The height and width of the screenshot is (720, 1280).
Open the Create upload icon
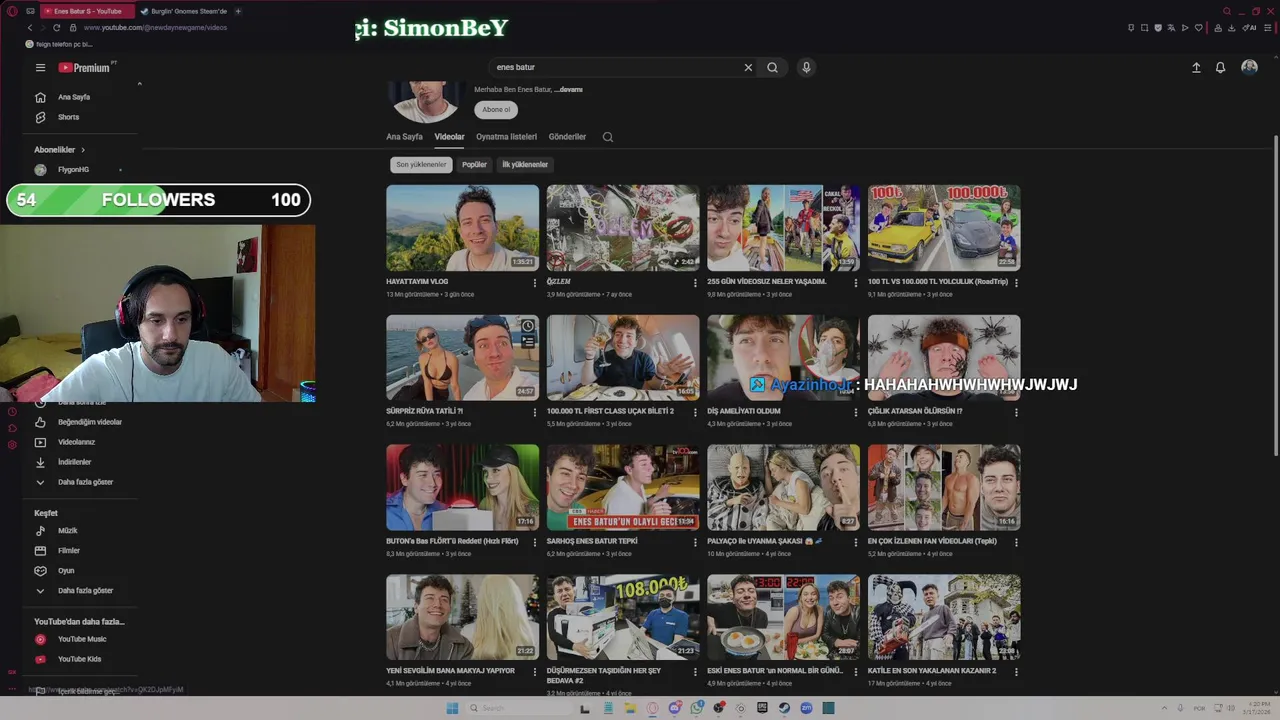[x=1196, y=67]
